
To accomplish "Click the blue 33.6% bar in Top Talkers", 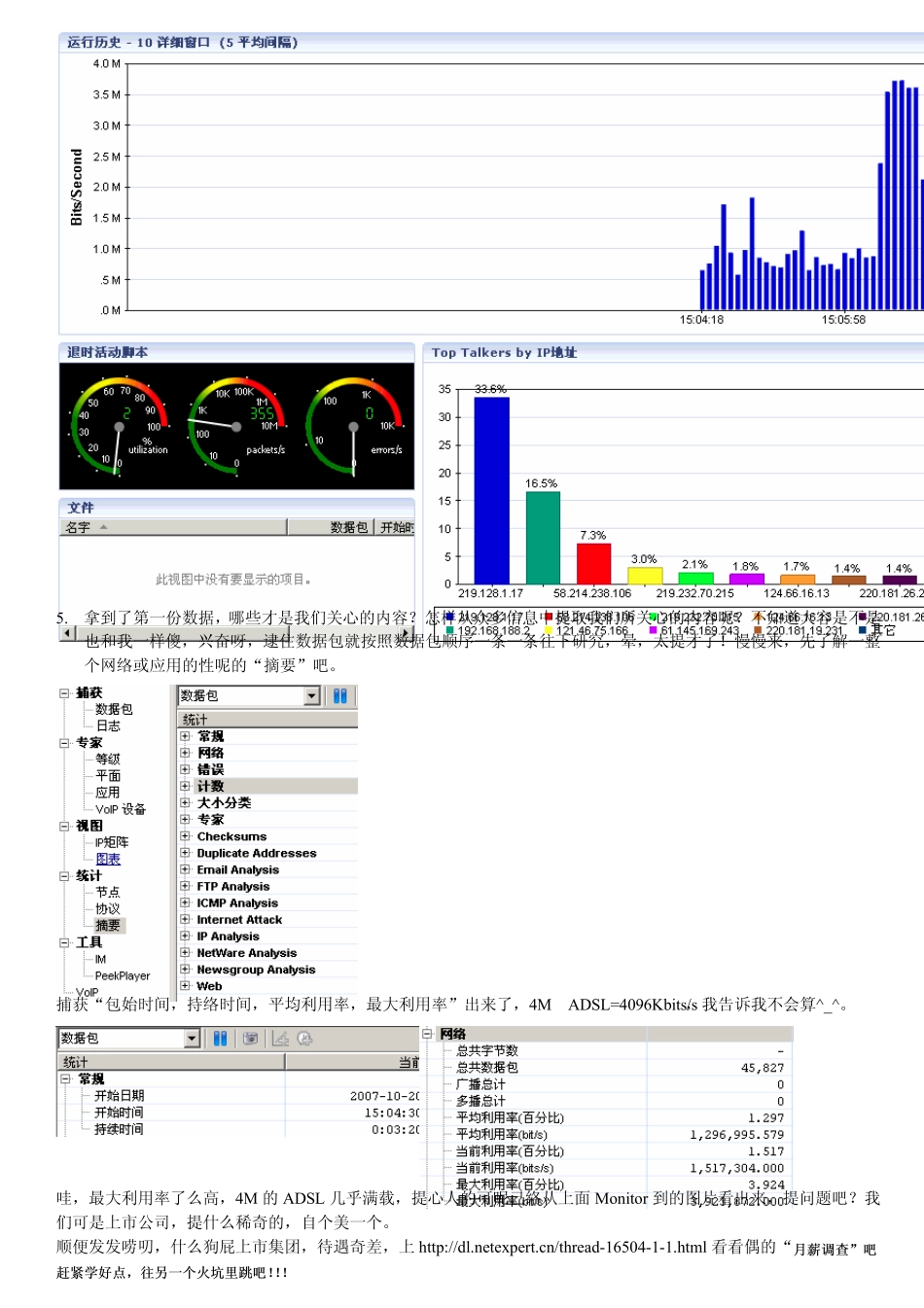I will click(491, 490).
